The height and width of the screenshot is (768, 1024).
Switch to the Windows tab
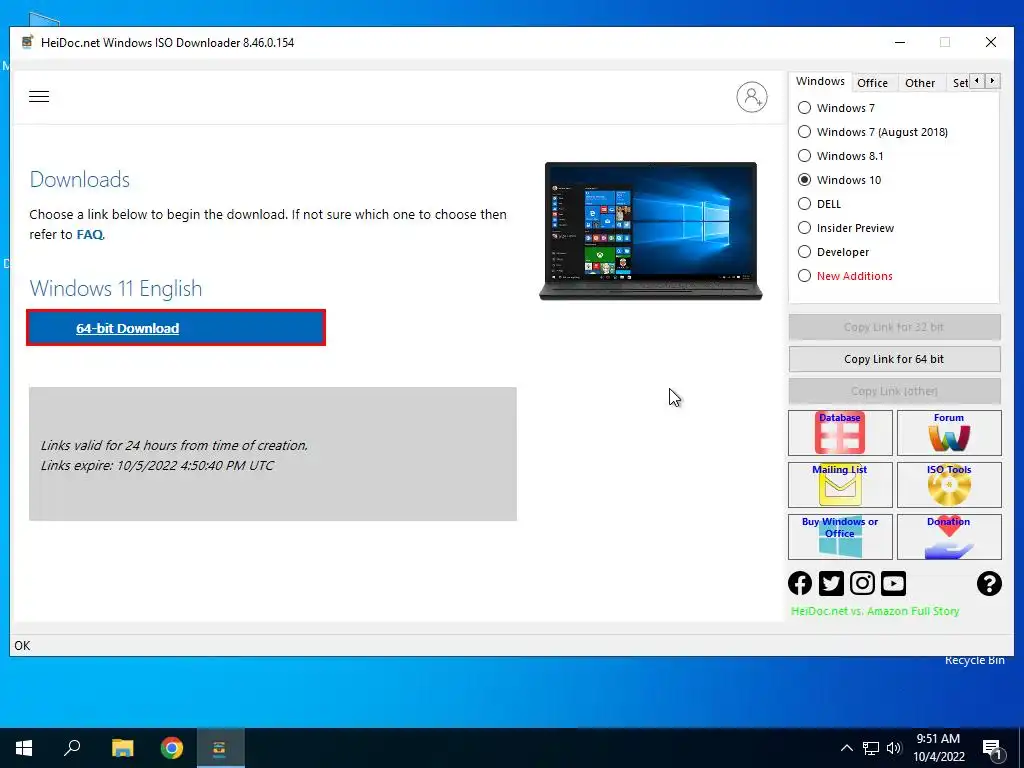point(820,82)
